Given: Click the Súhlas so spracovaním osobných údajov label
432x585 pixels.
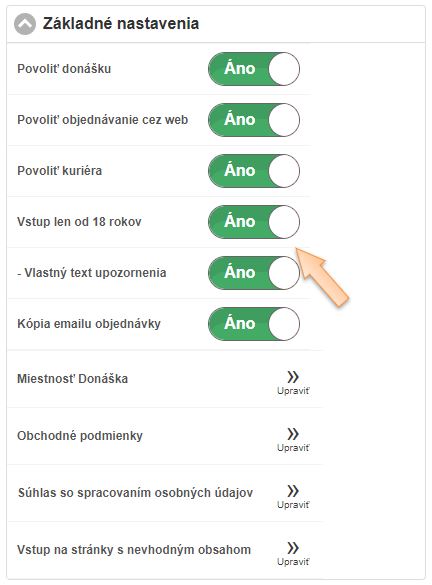Looking at the screenshot, I should pos(135,493).
